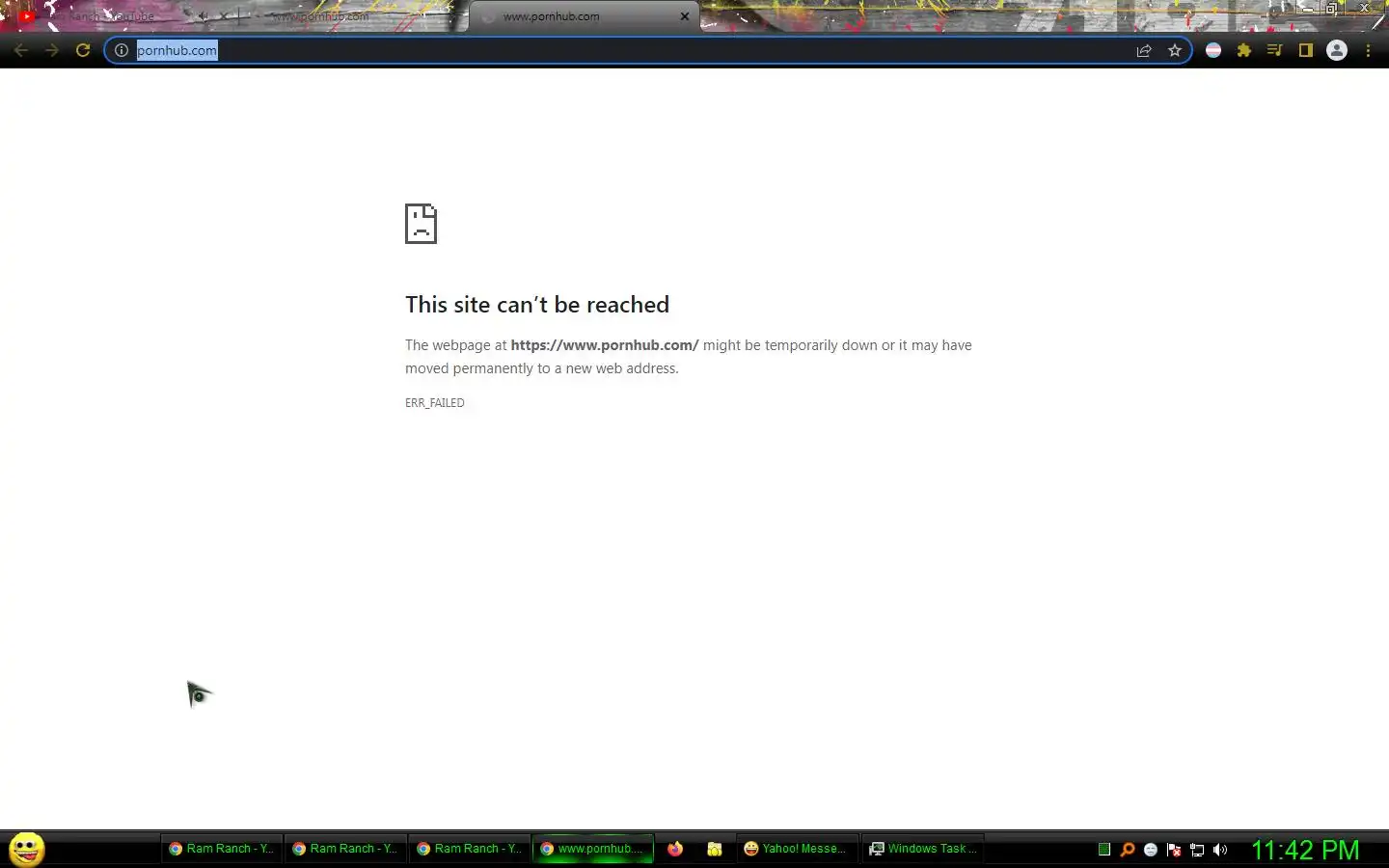The height and width of the screenshot is (868, 1389).
Task: Open the Chrome profile avatar
Action: pos(1337,50)
